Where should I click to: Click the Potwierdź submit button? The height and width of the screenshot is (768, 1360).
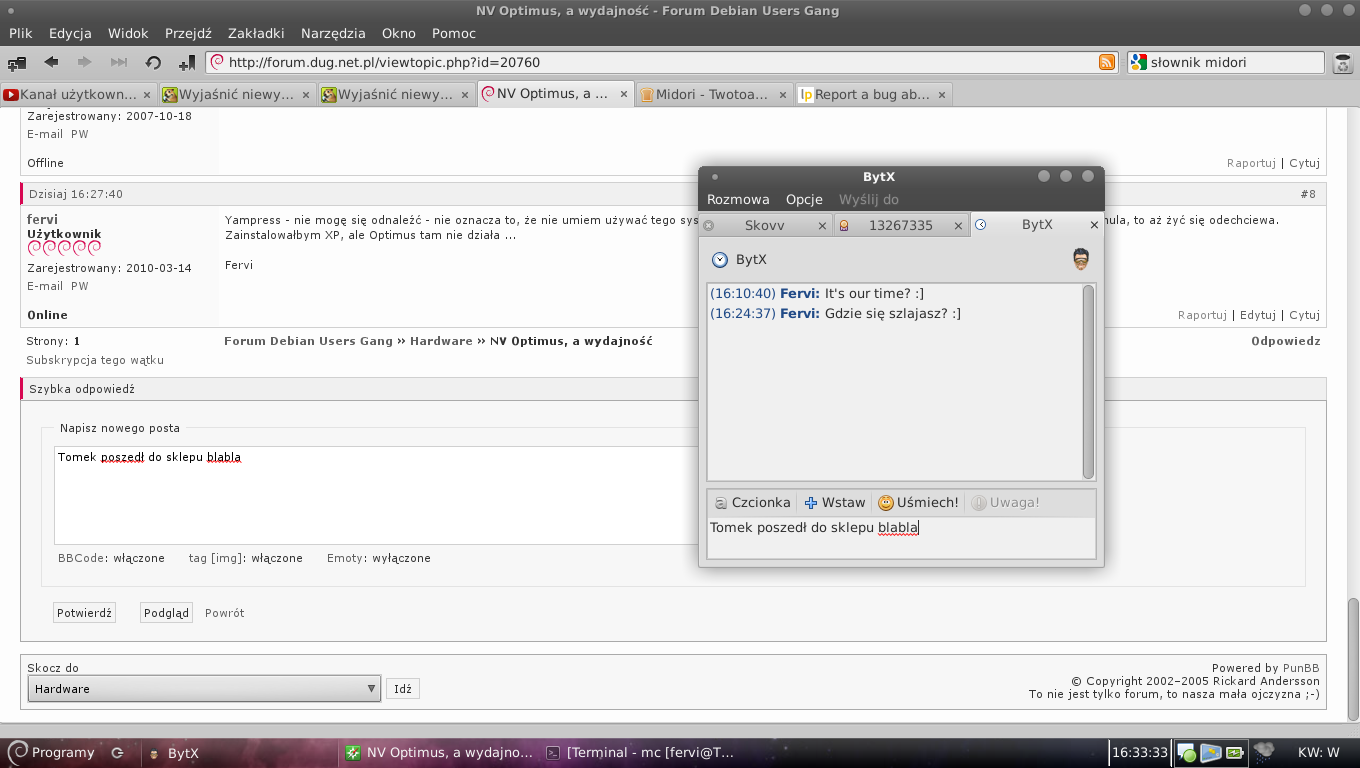click(84, 613)
